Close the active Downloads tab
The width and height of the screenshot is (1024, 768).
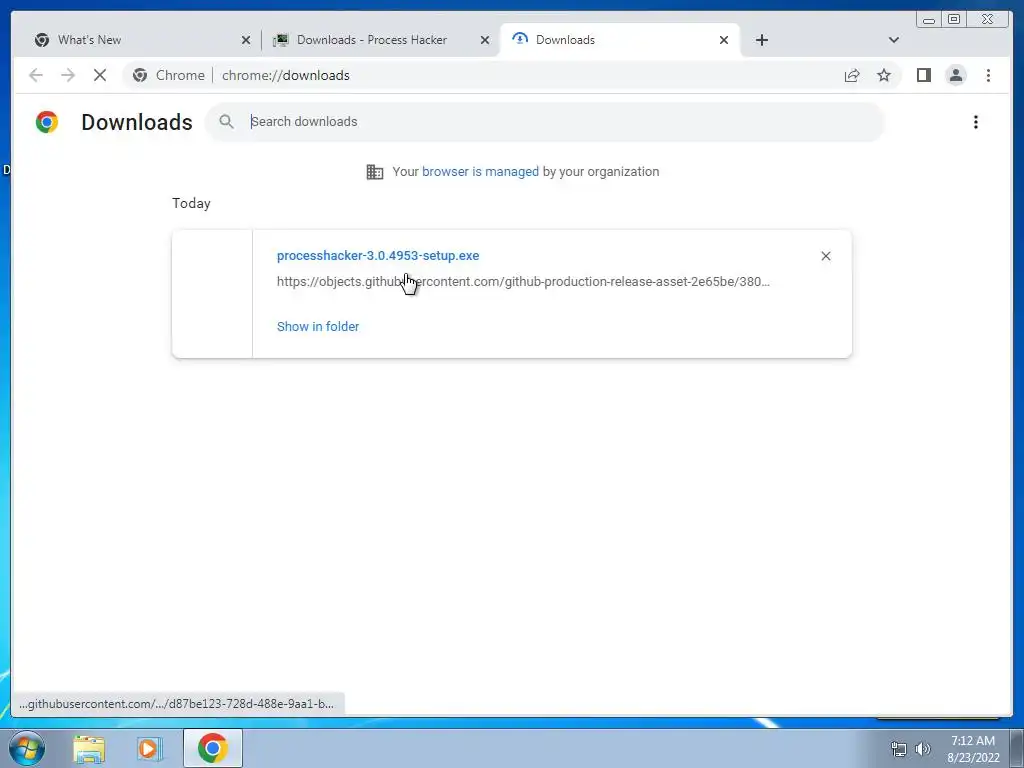[724, 40]
